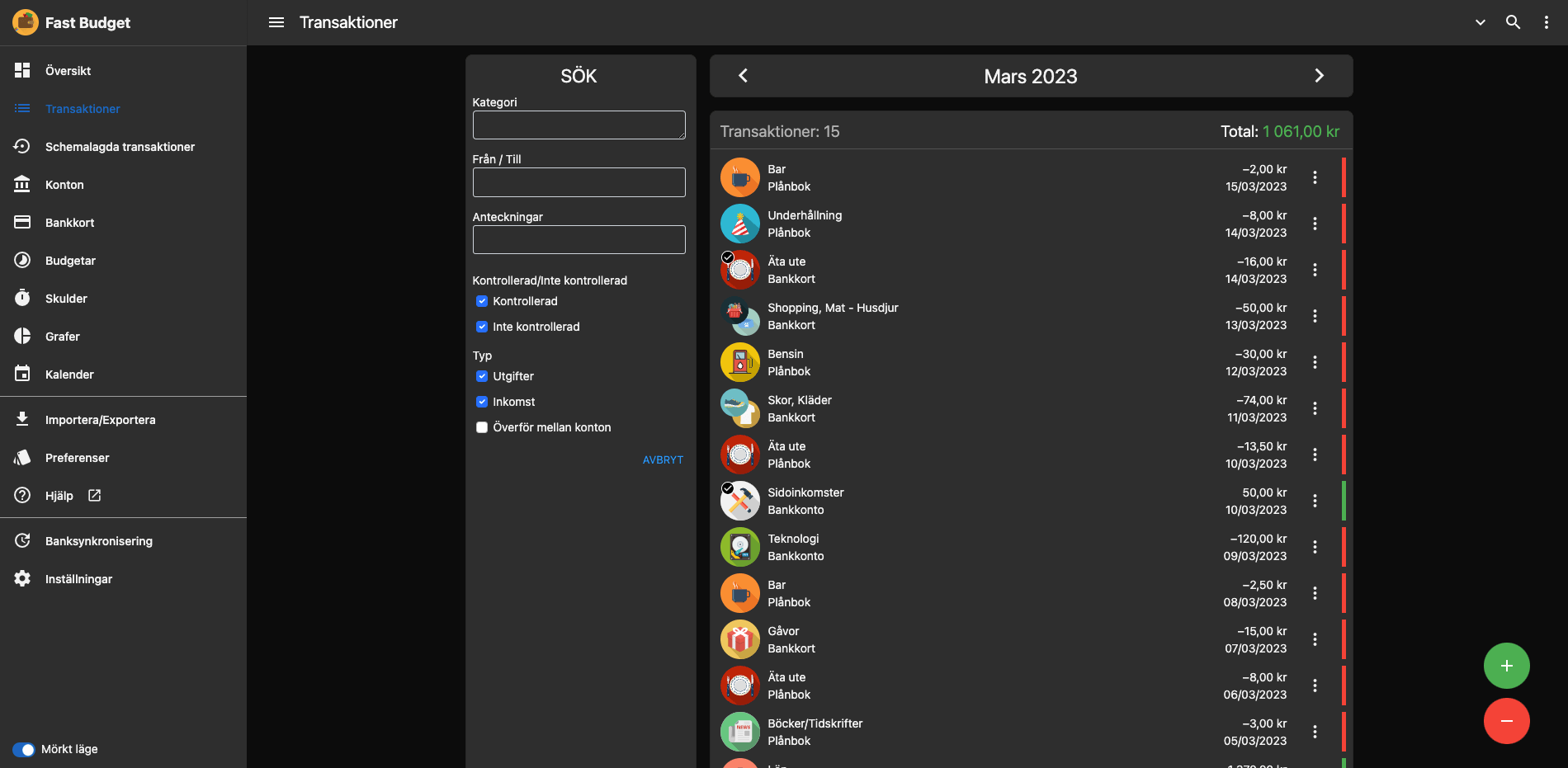
Task: Click the hamburger menu icon
Action: 276,22
